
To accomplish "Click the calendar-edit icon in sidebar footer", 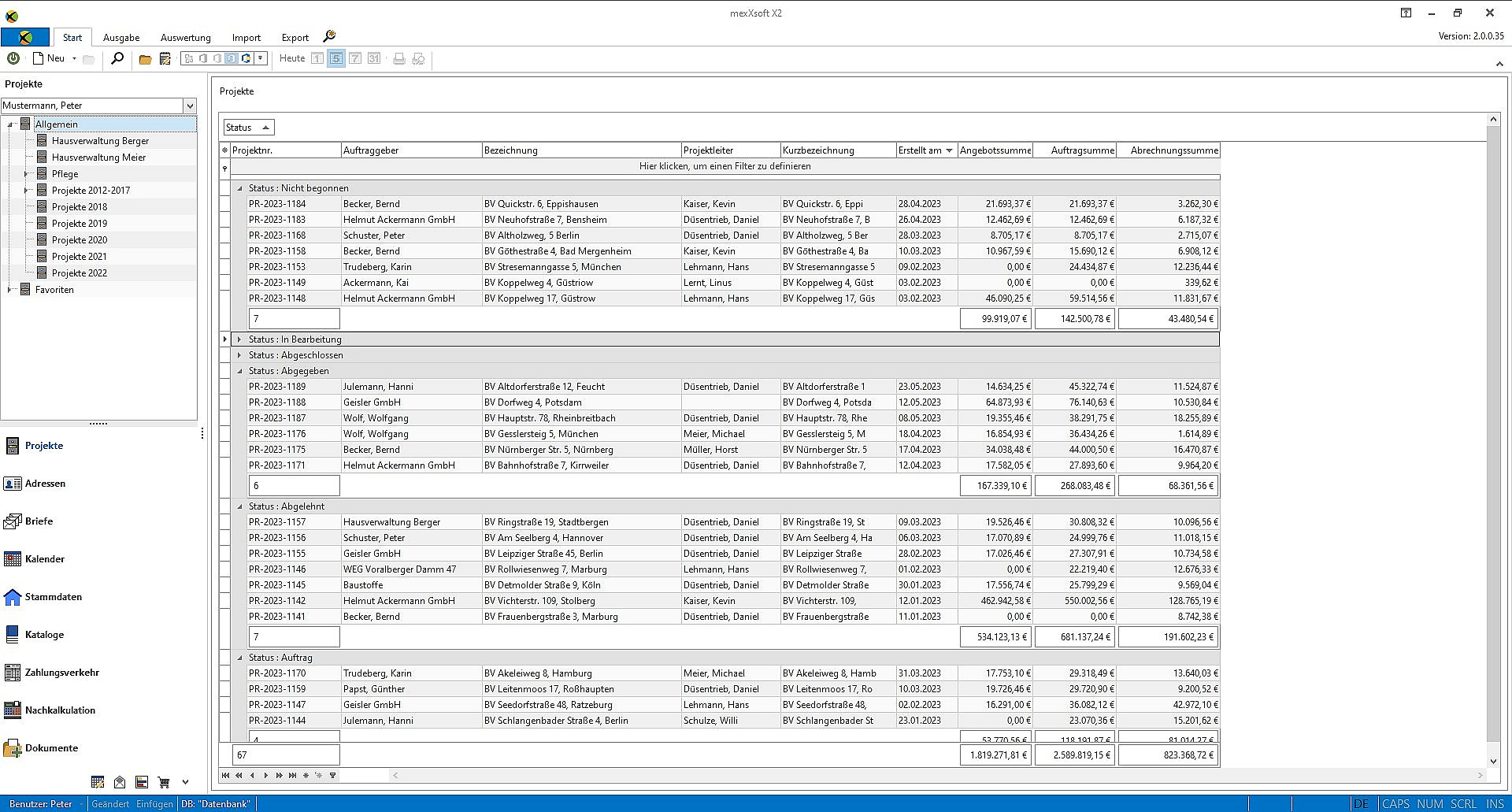I will coord(98,782).
